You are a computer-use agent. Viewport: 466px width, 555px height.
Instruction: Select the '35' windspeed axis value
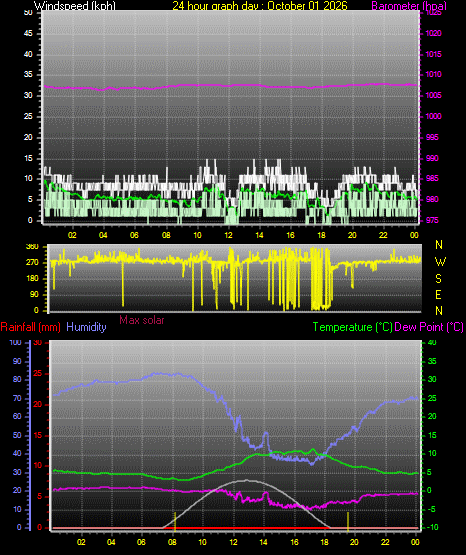tap(28, 74)
